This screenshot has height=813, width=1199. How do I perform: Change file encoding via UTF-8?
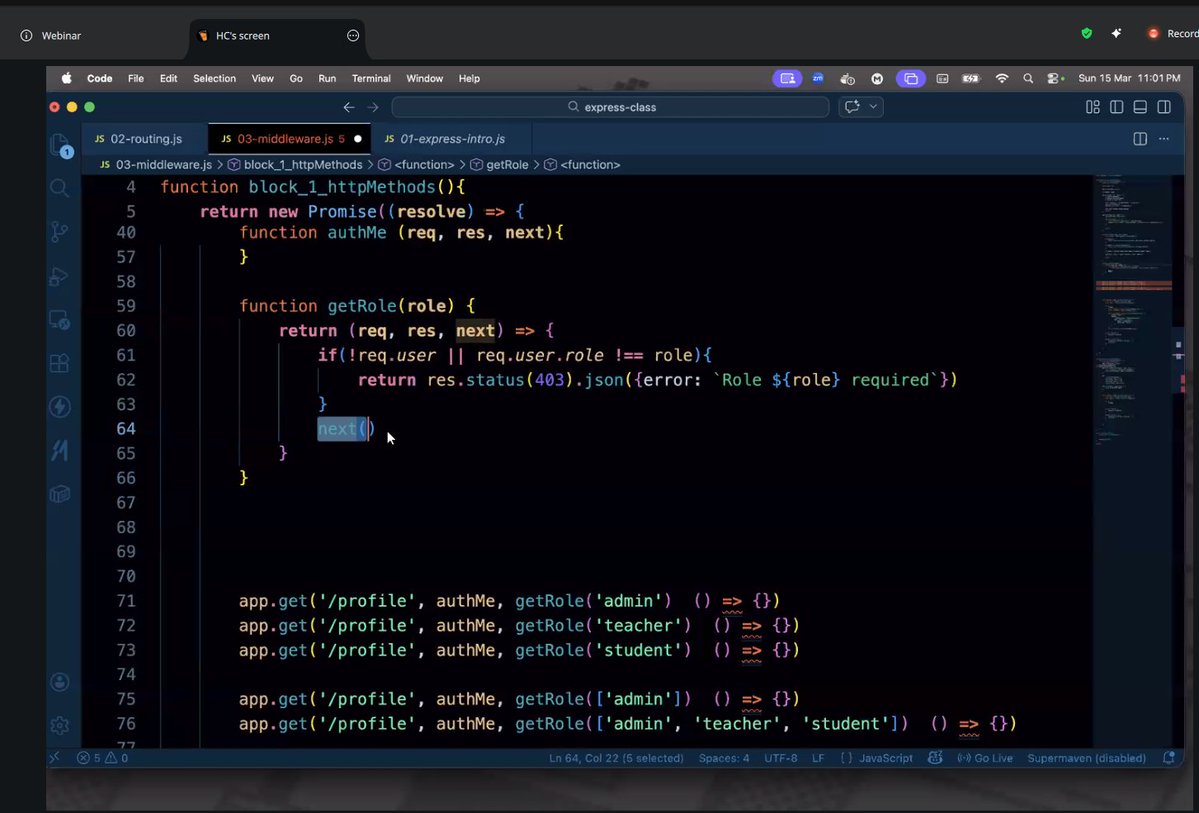[x=781, y=758]
